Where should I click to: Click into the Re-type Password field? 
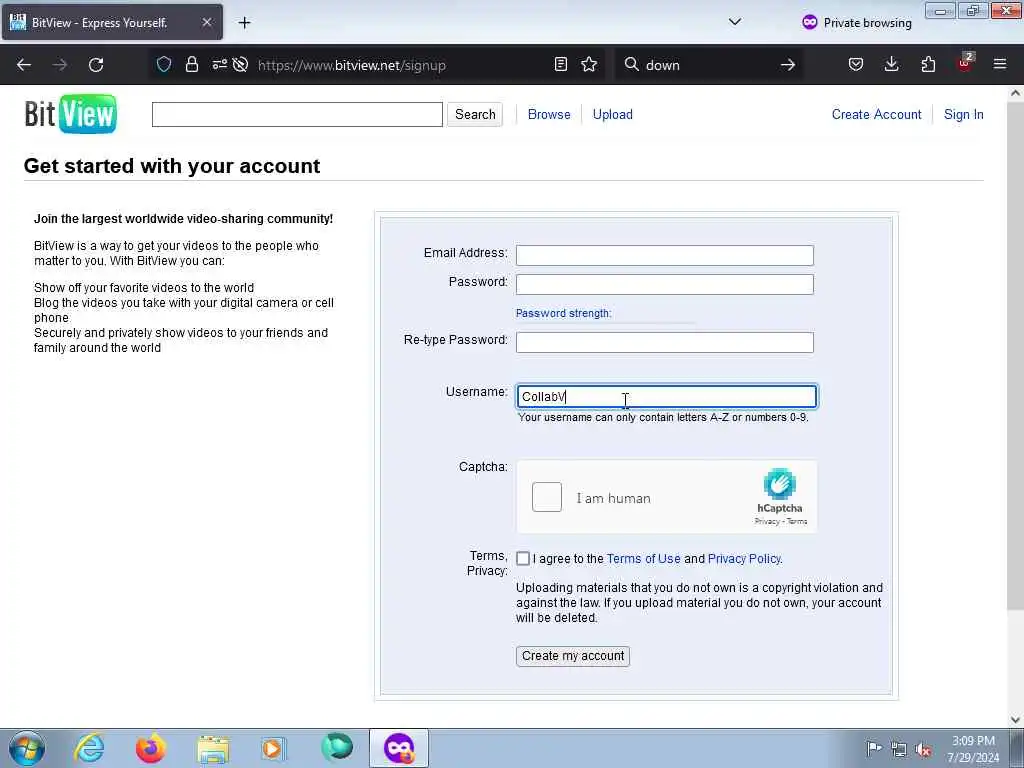pos(665,342)
